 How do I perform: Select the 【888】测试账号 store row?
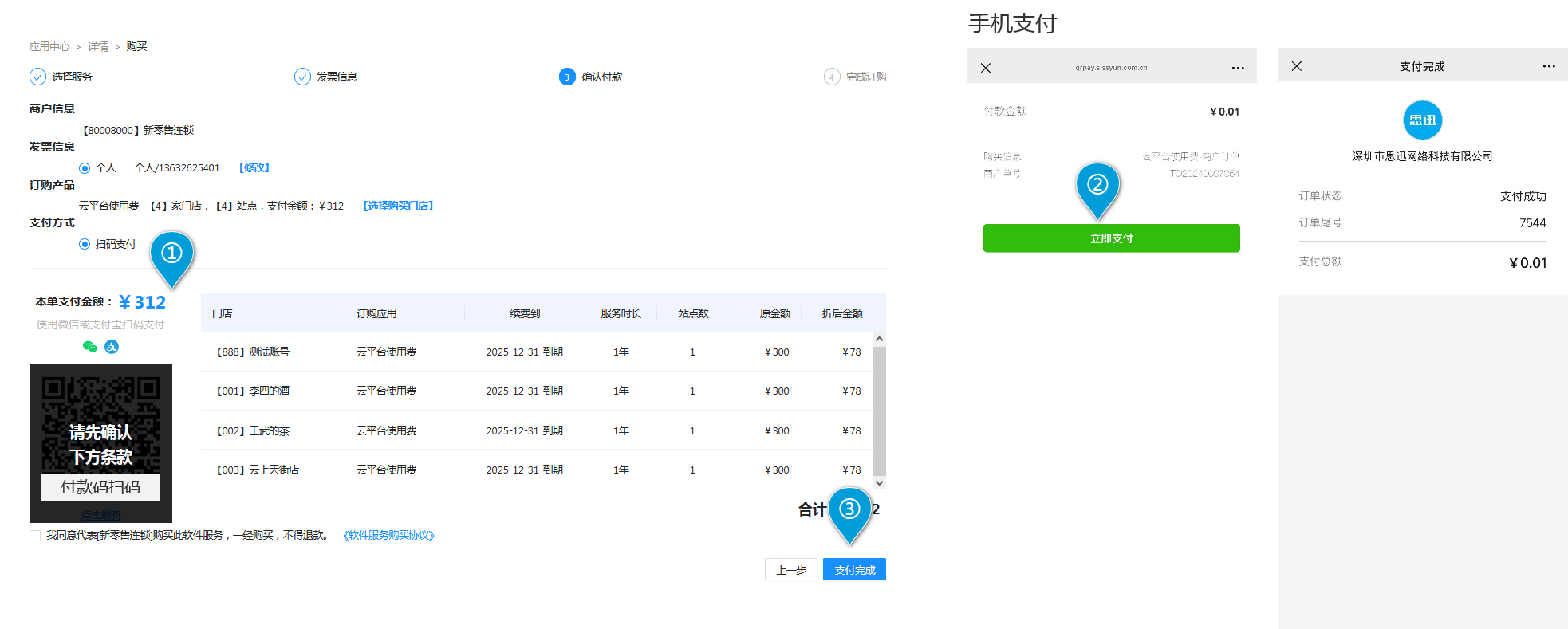click(x=537, y=352)
